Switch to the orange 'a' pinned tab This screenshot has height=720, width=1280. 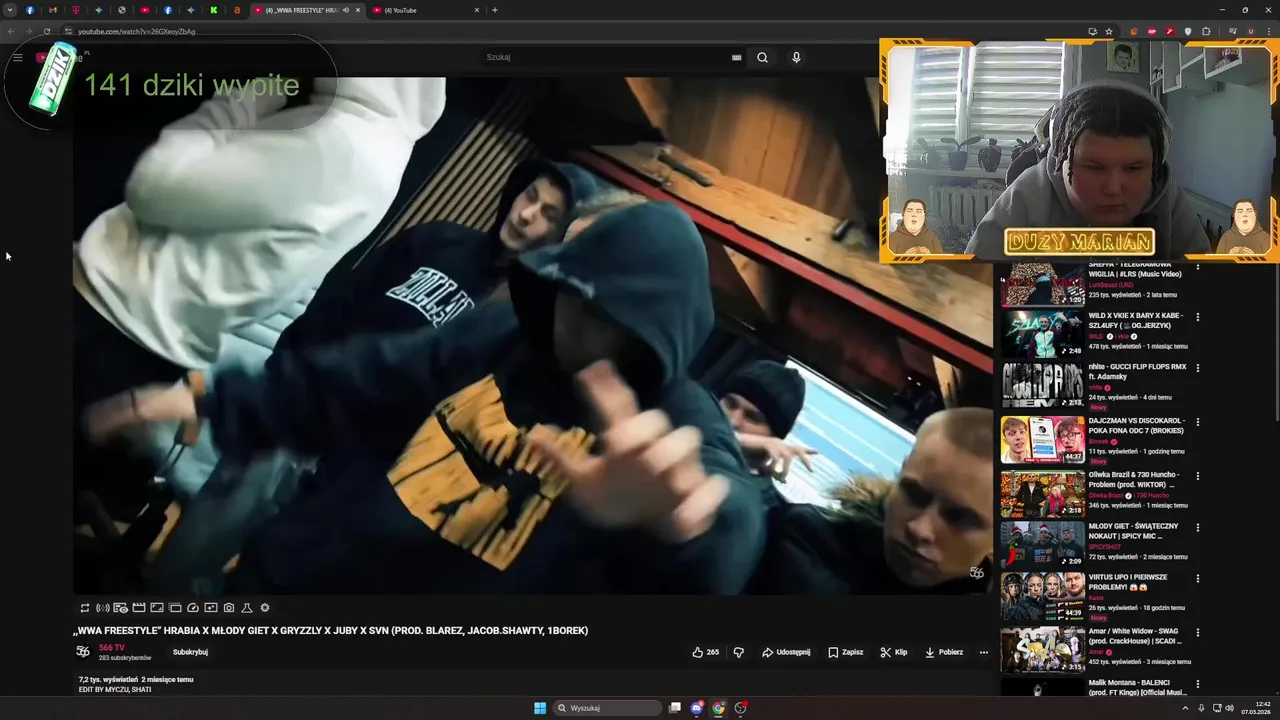[237, 10]
